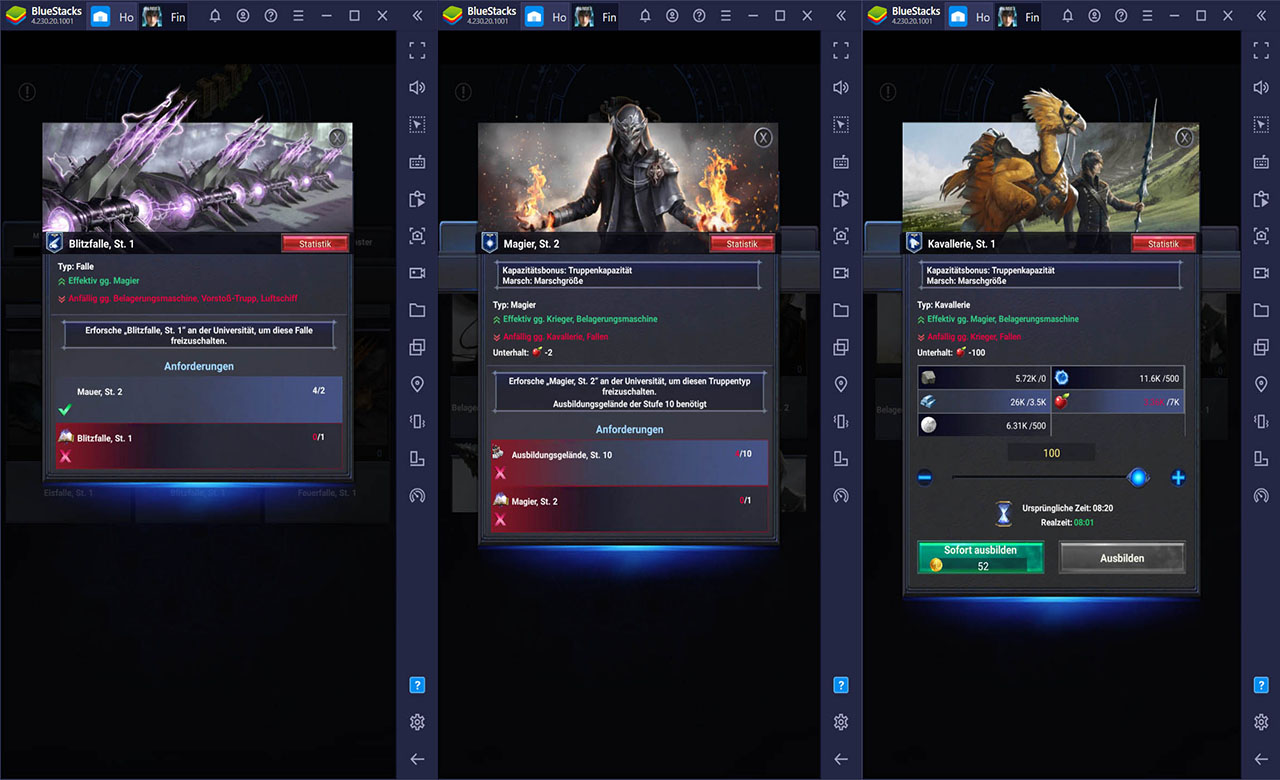This screenshot has height=780, width=1280.
Task: Collapse sidebar chevrons in middle window
Action: click(x=841, y=16)
